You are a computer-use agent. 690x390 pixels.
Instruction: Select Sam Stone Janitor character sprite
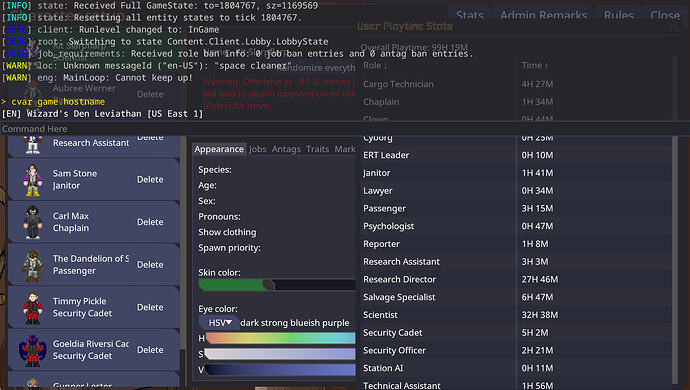coord(33,180)
